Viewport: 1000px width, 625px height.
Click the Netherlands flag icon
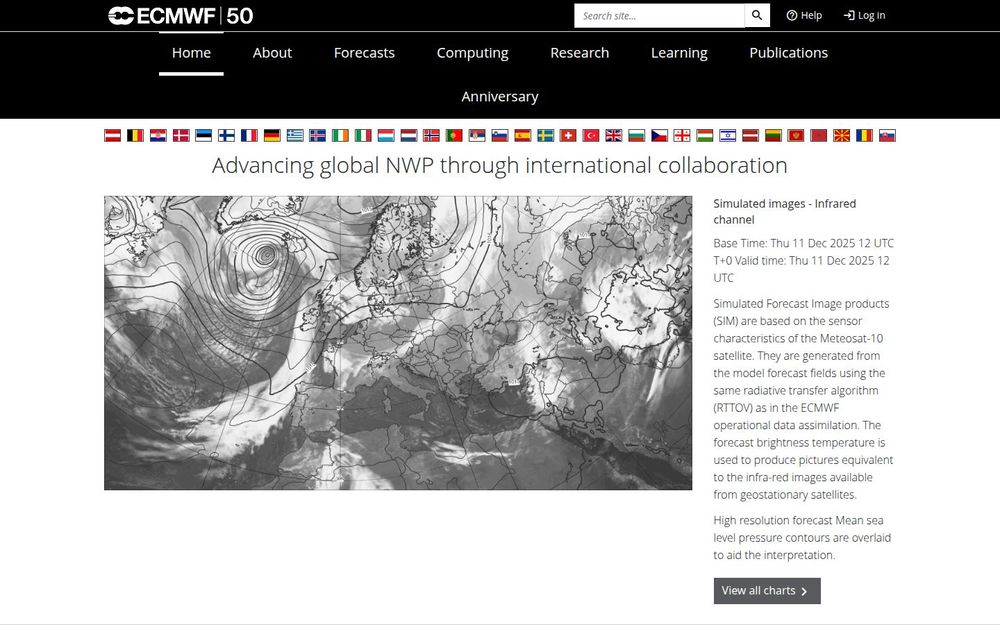coord(409,135)
